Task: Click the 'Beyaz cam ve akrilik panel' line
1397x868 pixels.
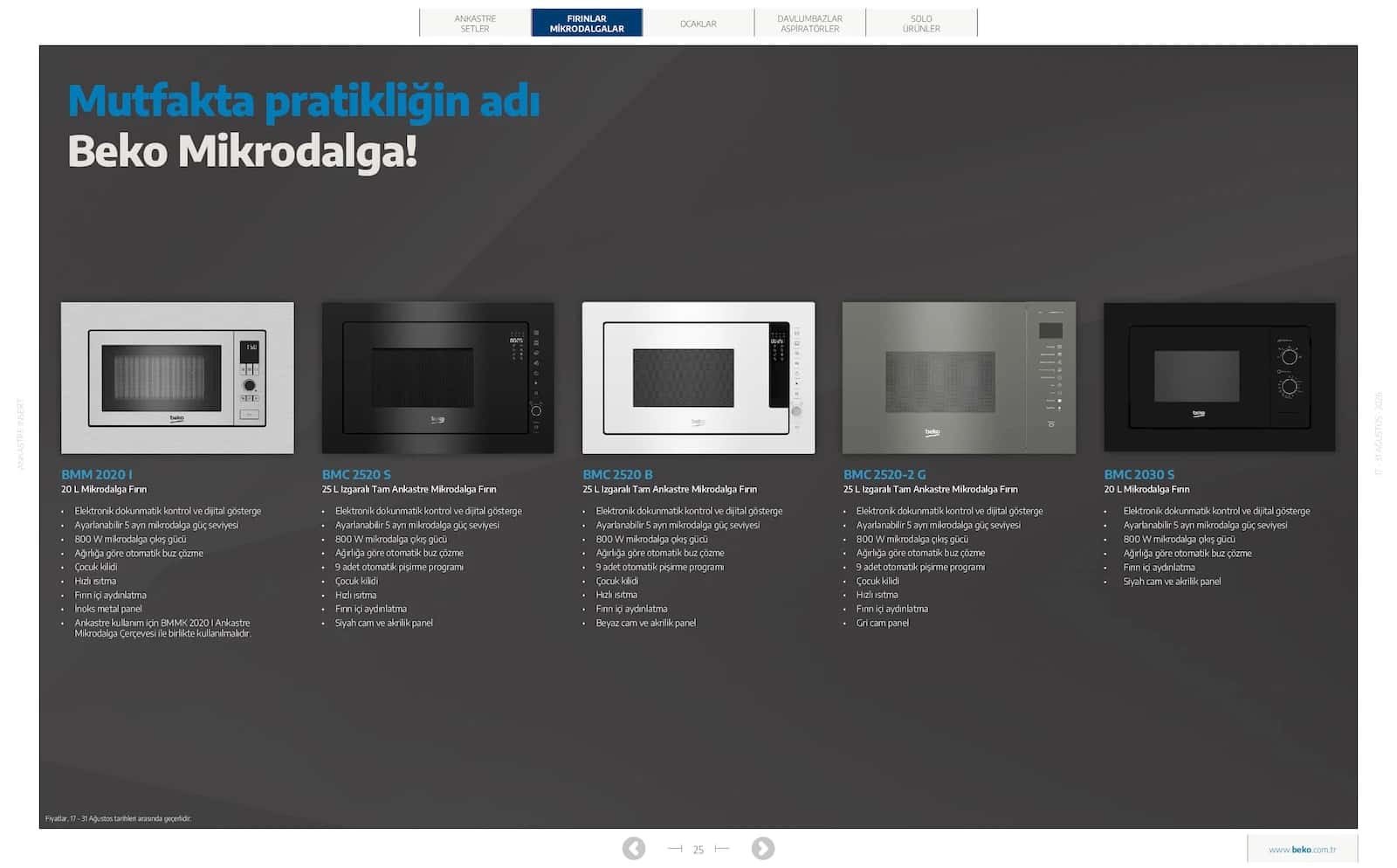Action: pos(646,623)
